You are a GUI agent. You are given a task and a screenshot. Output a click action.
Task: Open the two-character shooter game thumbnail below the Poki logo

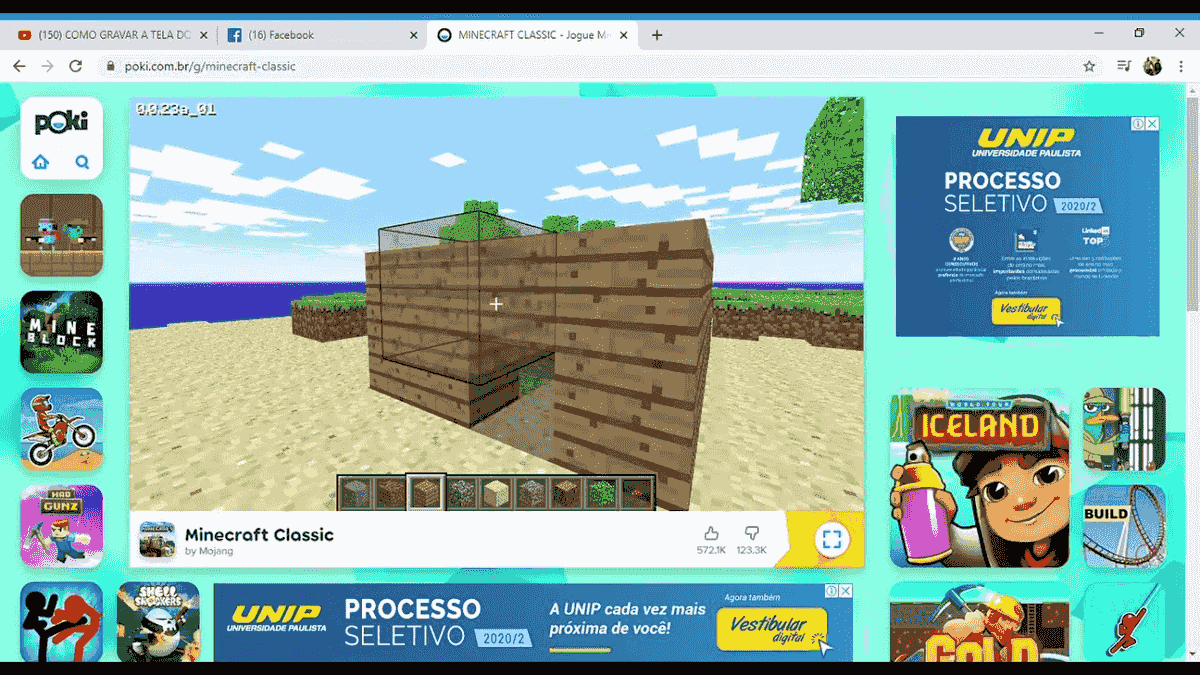[61, 235]
